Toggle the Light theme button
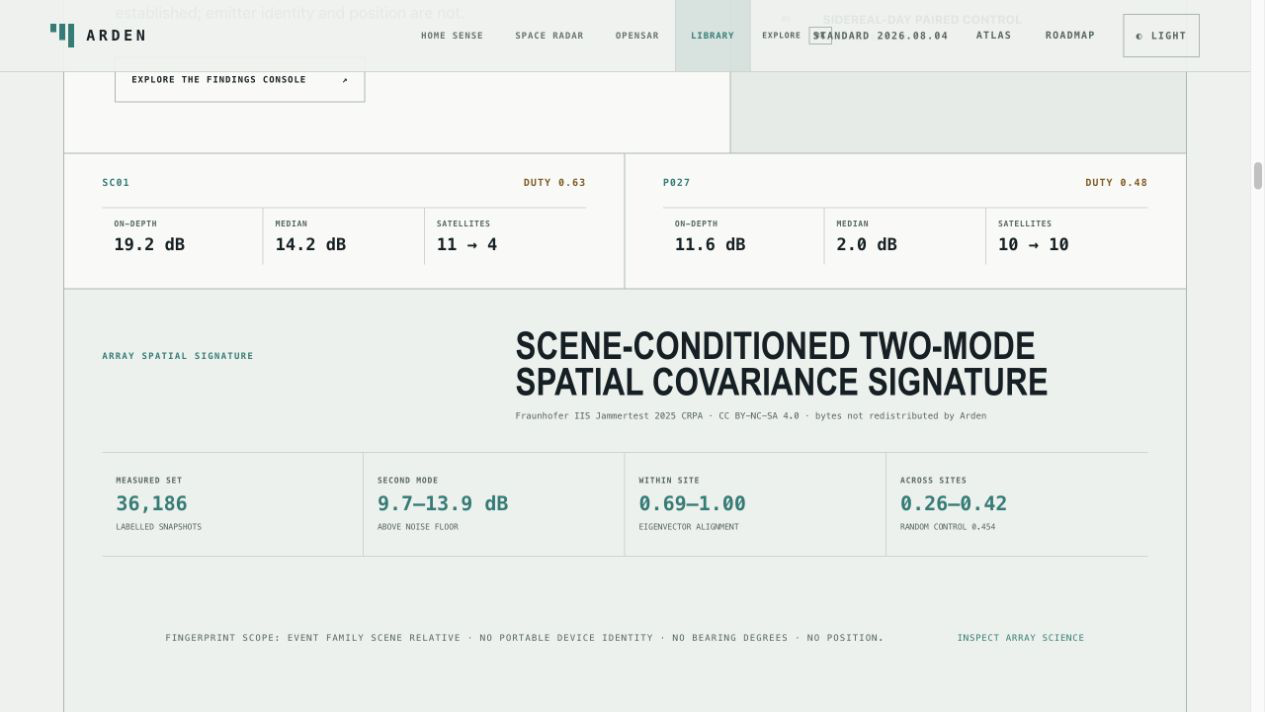1265x712 pixels. click(1161, 36)
